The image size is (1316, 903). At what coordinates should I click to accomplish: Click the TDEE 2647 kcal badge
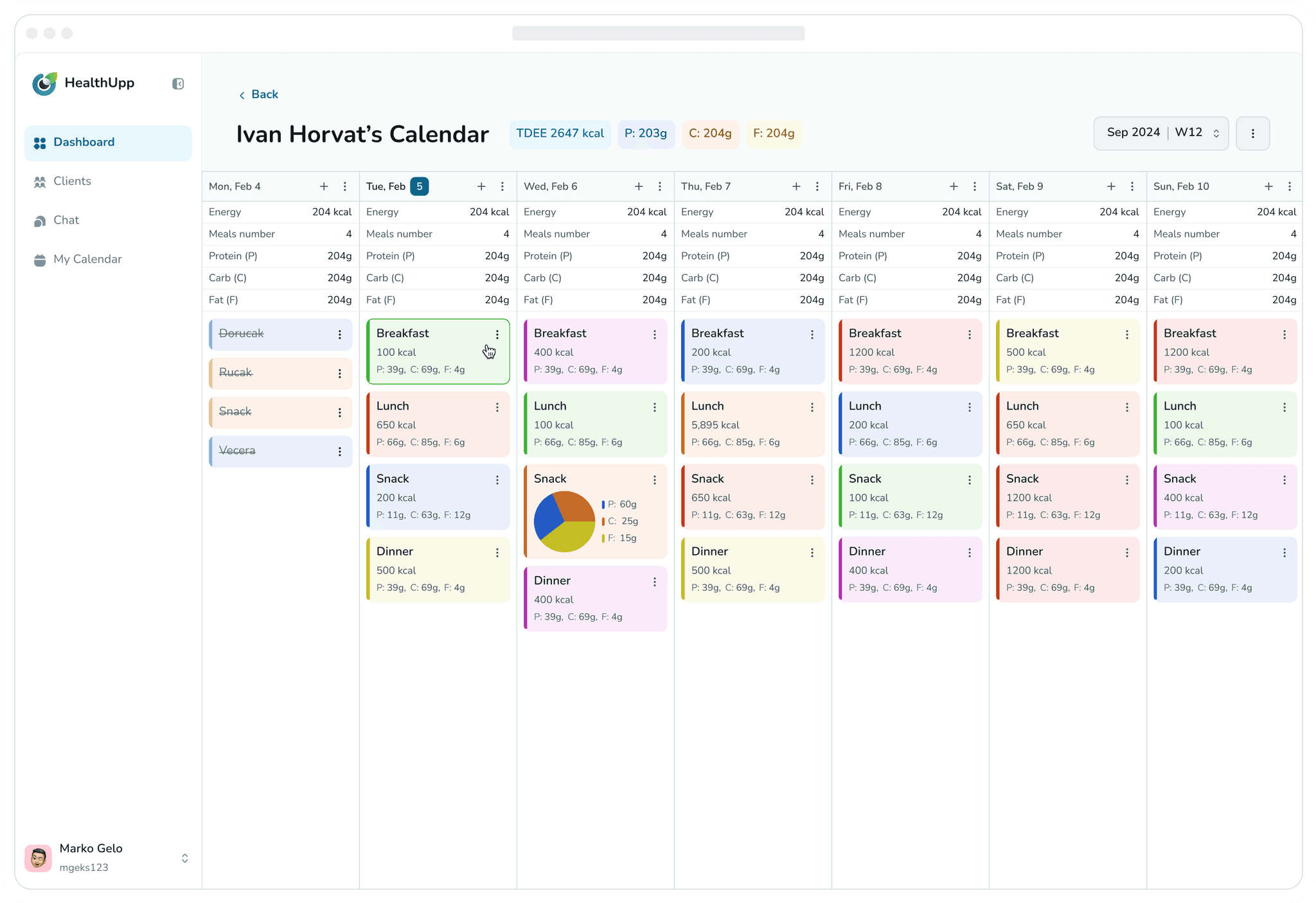pos(560,134)
